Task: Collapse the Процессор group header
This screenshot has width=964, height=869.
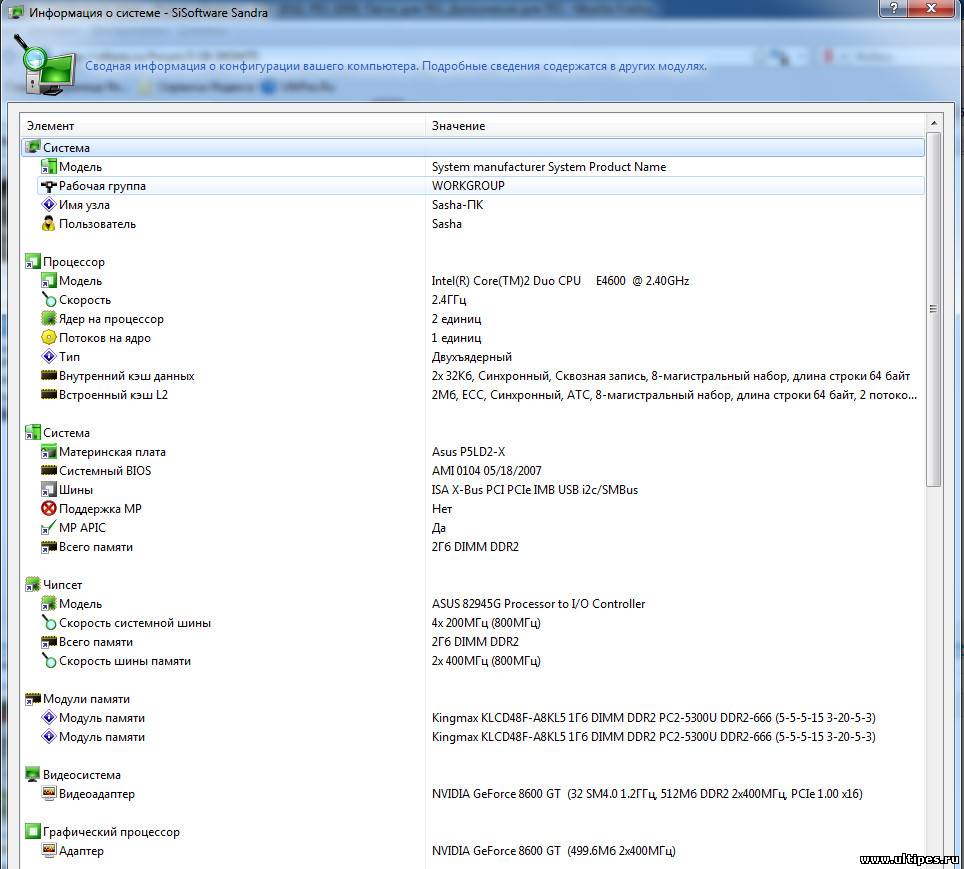Action: pos(73,262)
